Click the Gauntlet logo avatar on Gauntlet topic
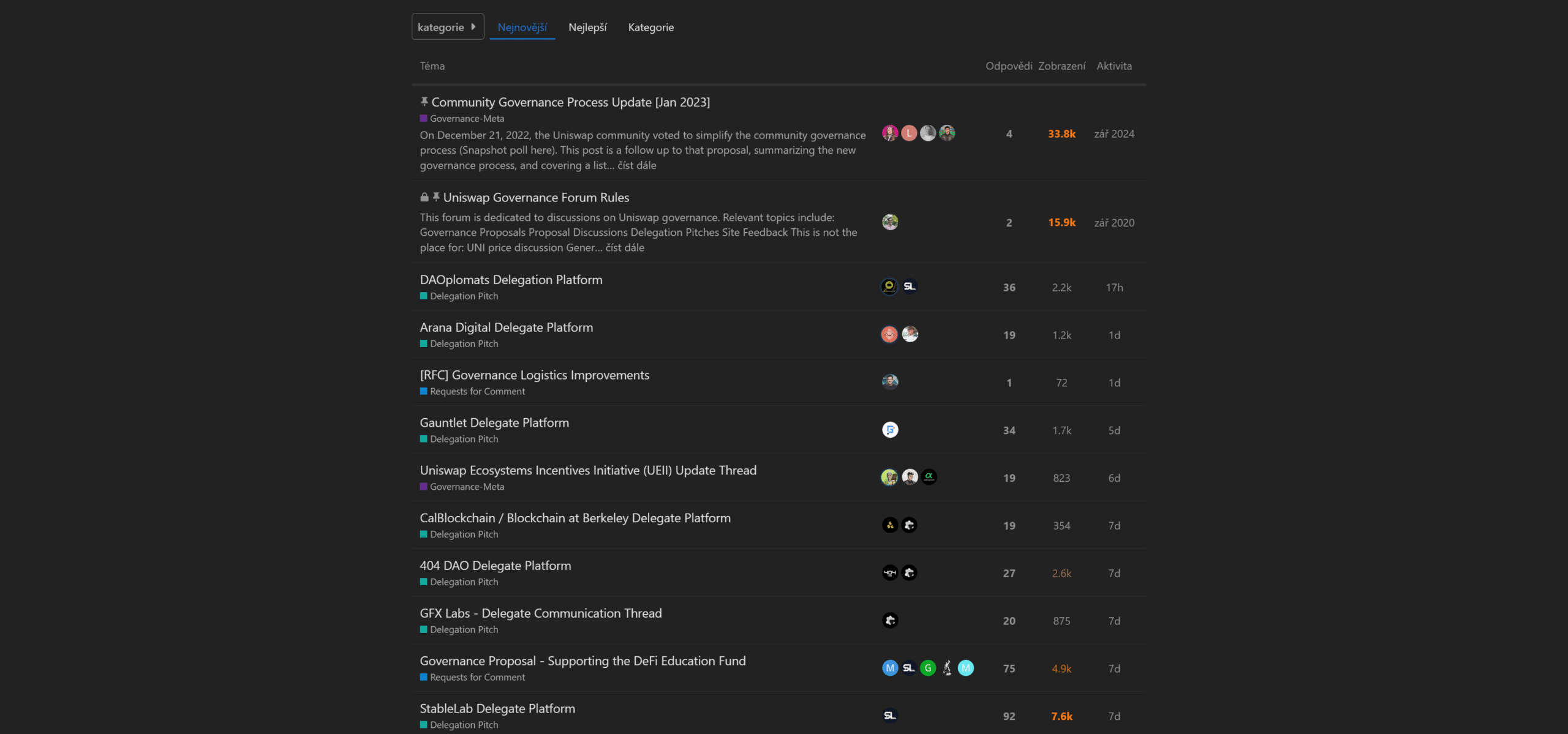 point(890,430)
